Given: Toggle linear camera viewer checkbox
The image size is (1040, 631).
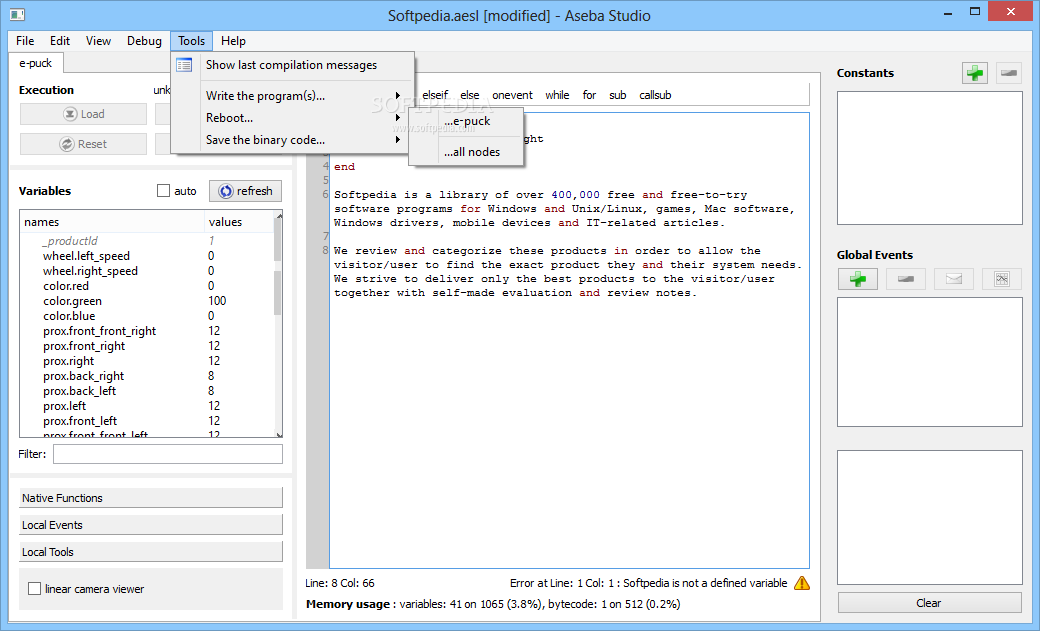Looking at the screenshot, I should pyautogui.click(x=34, y=589).
